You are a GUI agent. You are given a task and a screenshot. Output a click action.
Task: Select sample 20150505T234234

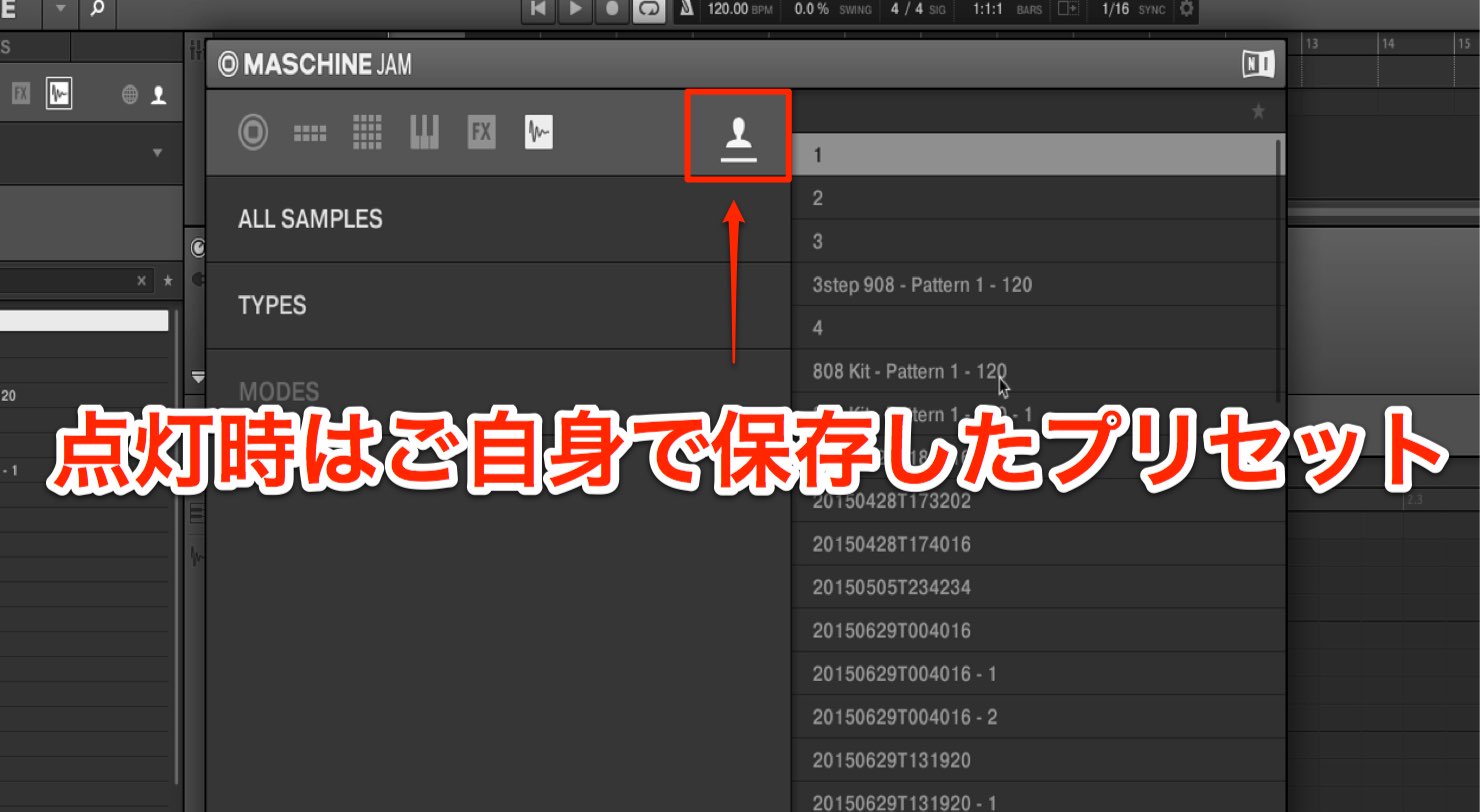click(x=1038, y=587)
